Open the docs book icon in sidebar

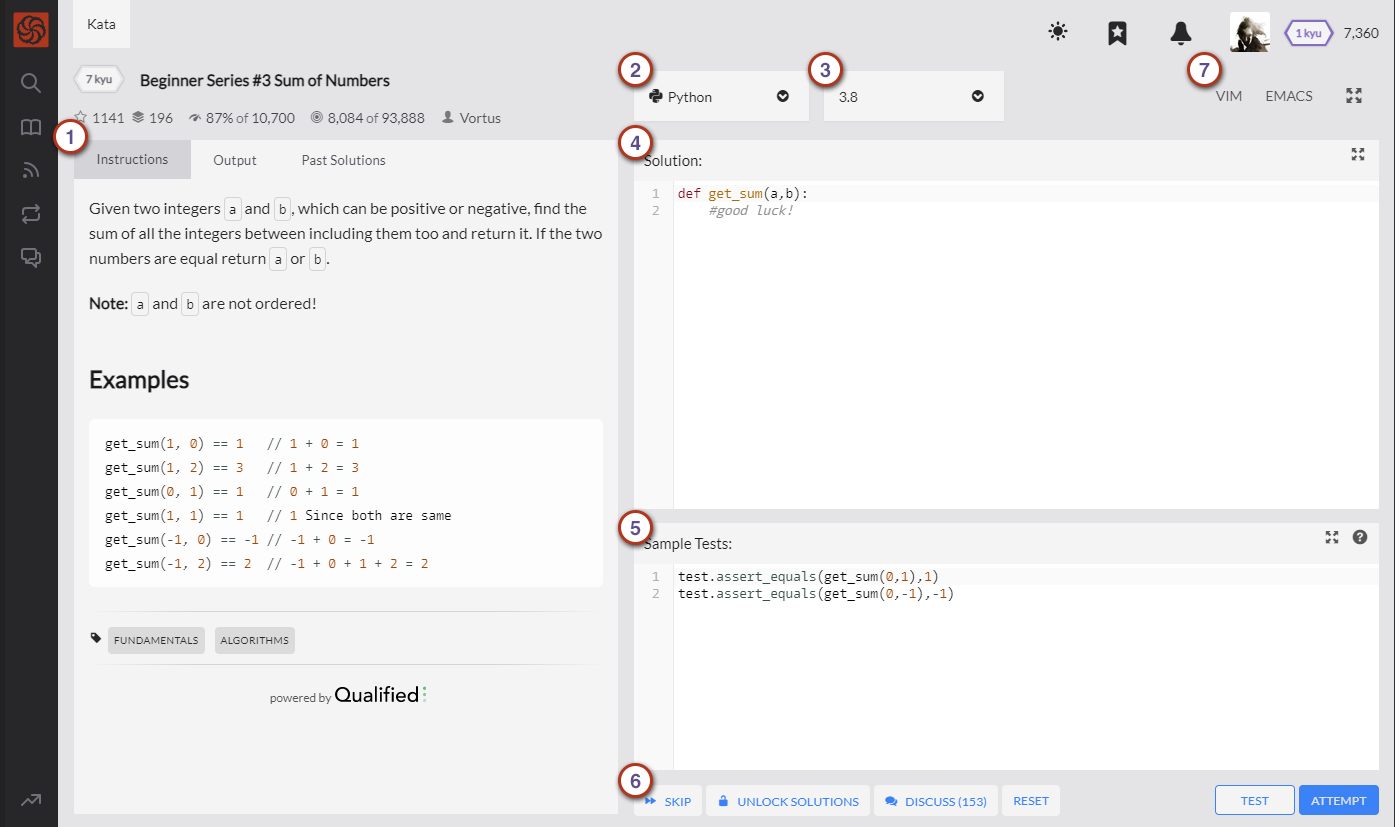[x=30, y=127]
